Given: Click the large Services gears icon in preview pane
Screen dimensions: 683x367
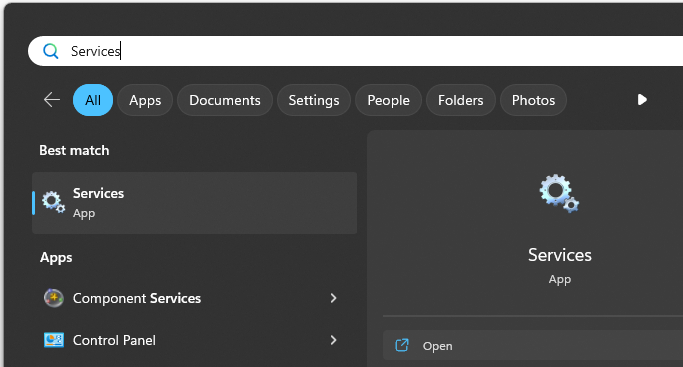Looking at the screenshot, I should (x=559, y=193).
